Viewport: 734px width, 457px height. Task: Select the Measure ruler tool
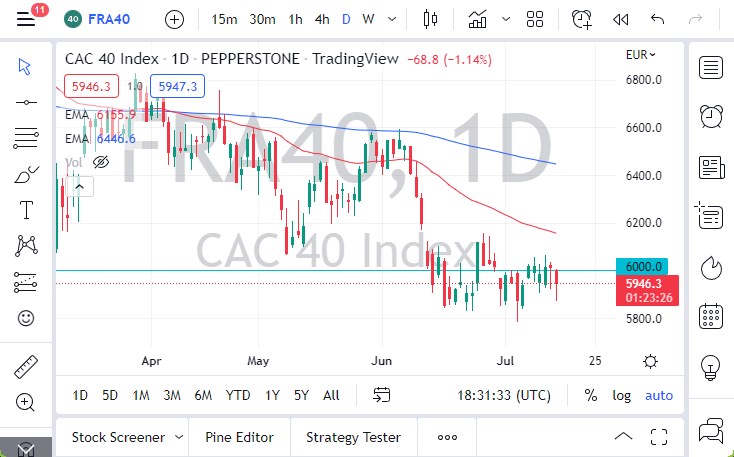pos(26,367)
